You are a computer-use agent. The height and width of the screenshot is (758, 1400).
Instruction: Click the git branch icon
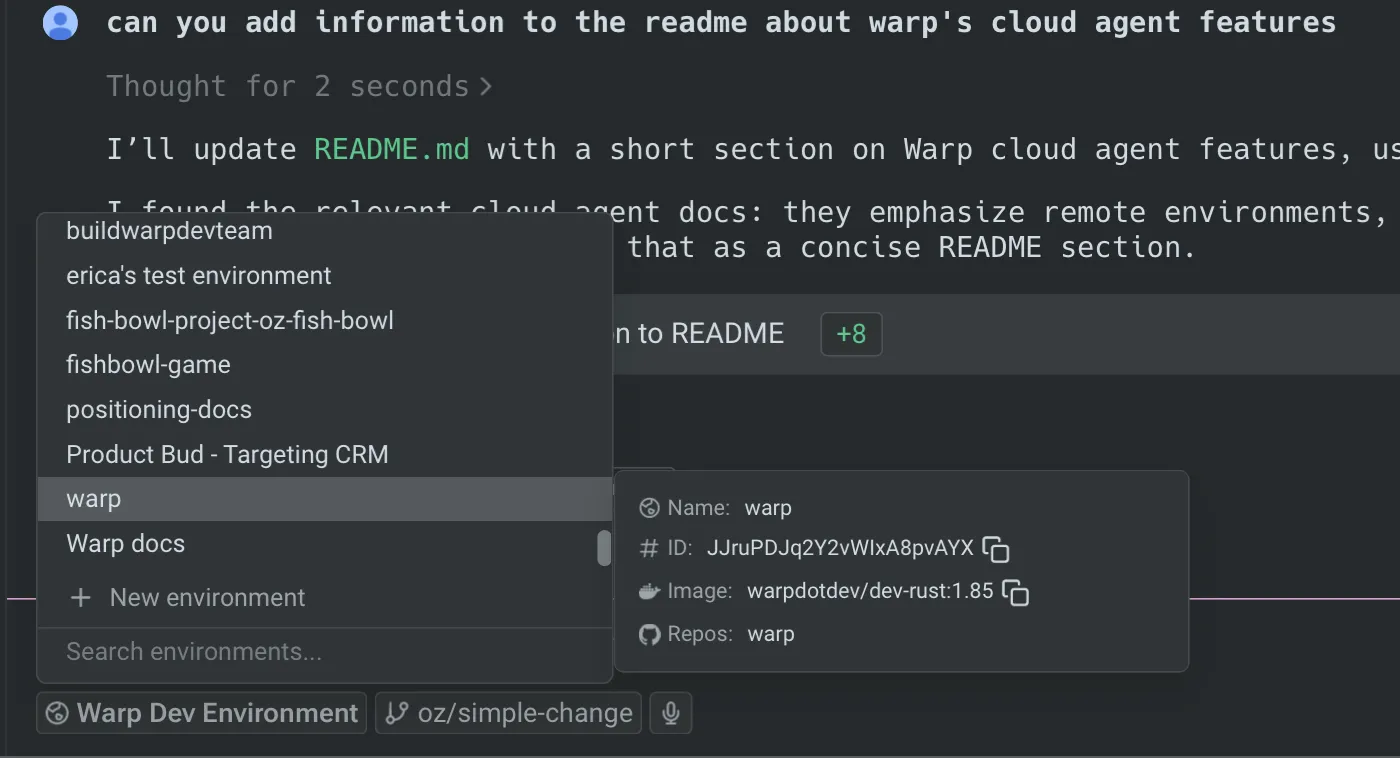click(x=397, y=713)
